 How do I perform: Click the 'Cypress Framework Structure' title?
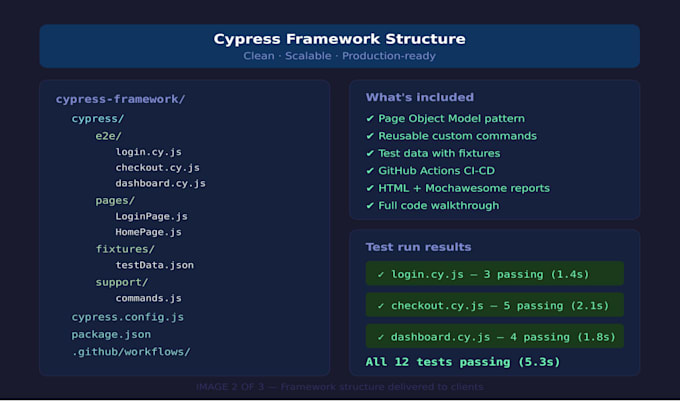point(340,39)
